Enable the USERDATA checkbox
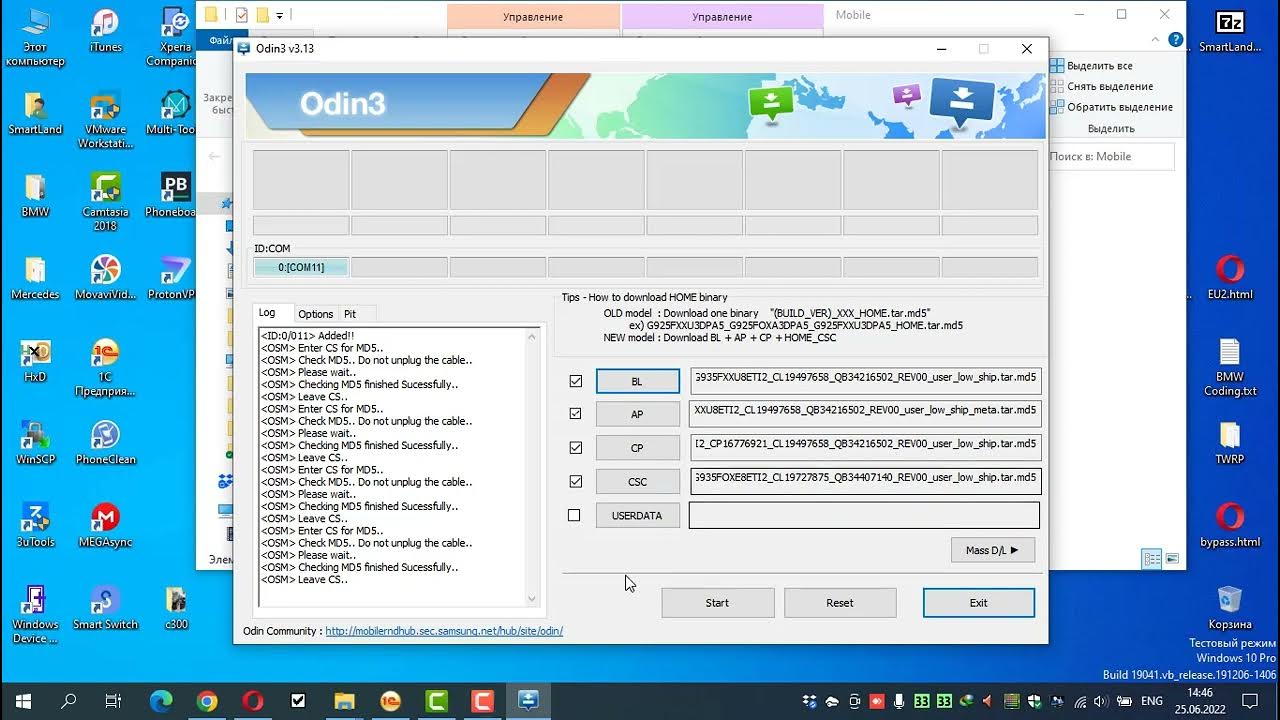This screenshot has height=720, width=1280. (574, 515)
